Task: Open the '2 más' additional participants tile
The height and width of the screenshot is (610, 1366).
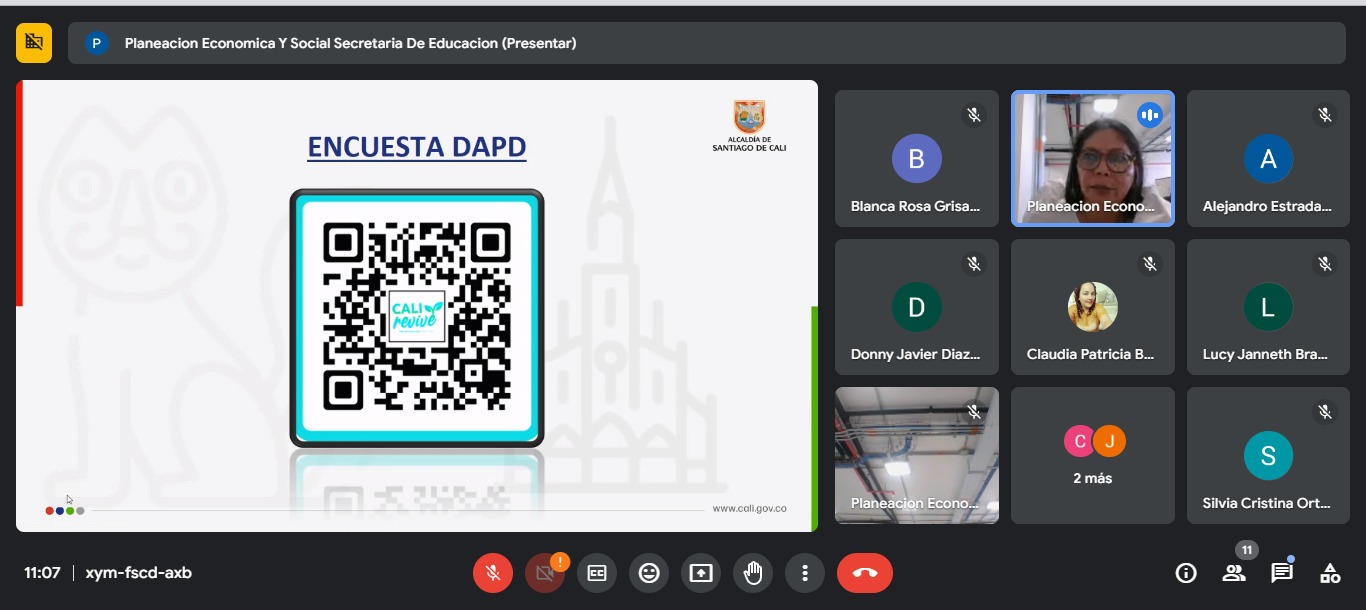Action: tap(1093, 455)
